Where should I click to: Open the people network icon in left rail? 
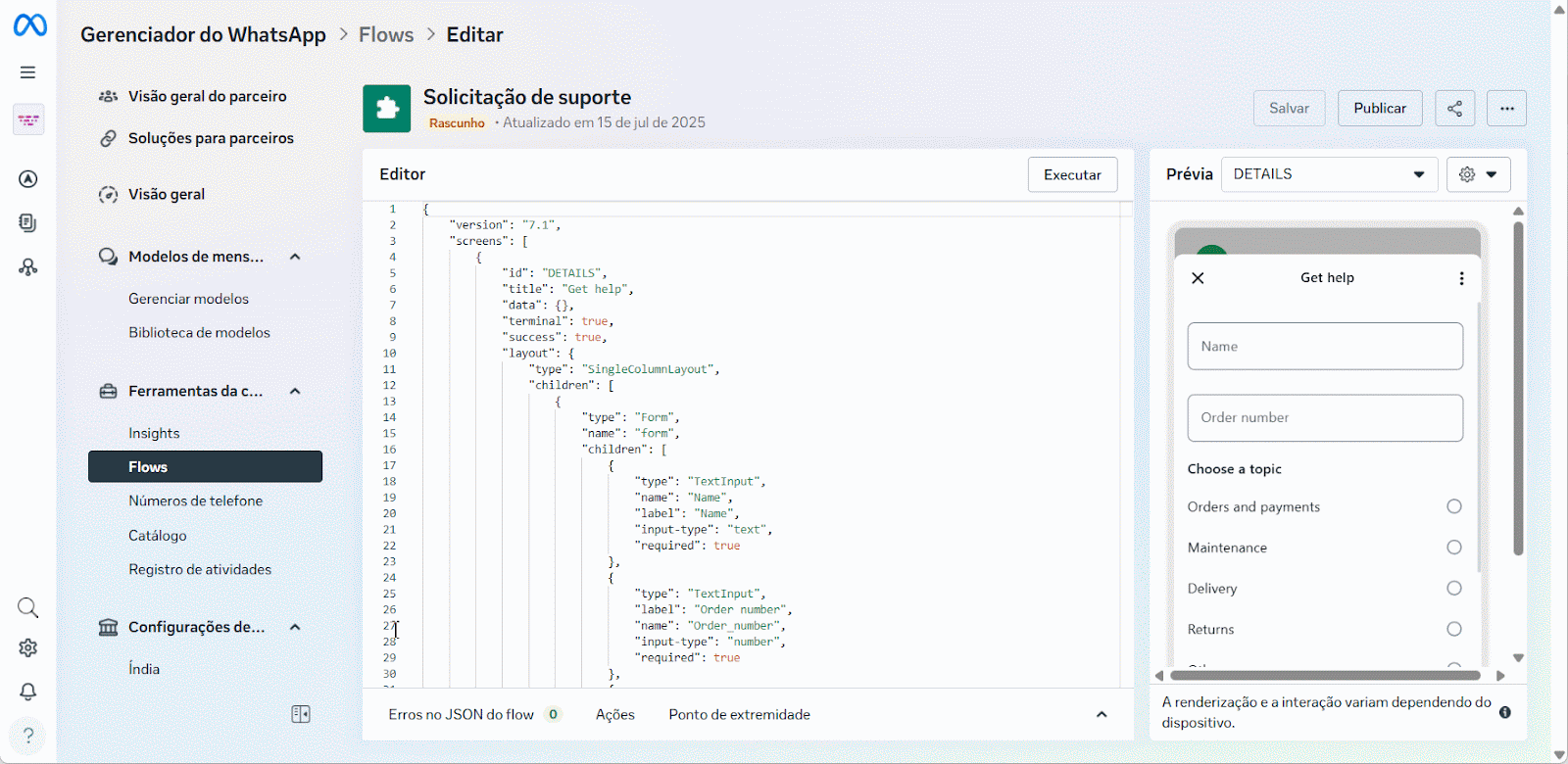[x=28, y=267]
